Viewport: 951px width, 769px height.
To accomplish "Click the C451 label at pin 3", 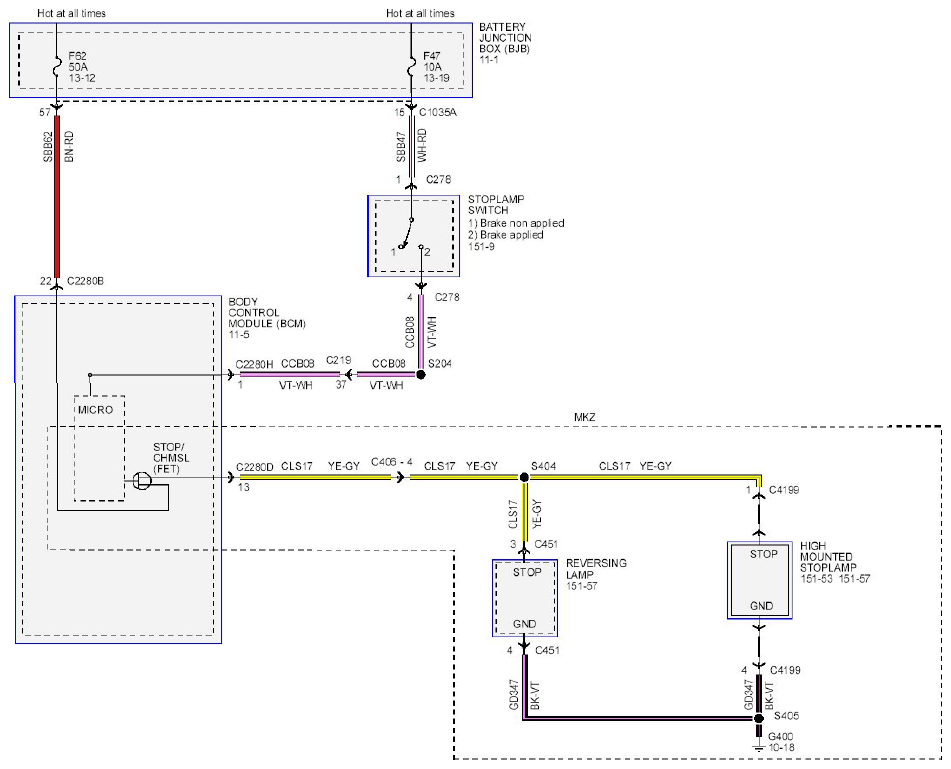I will coord(546,544).
